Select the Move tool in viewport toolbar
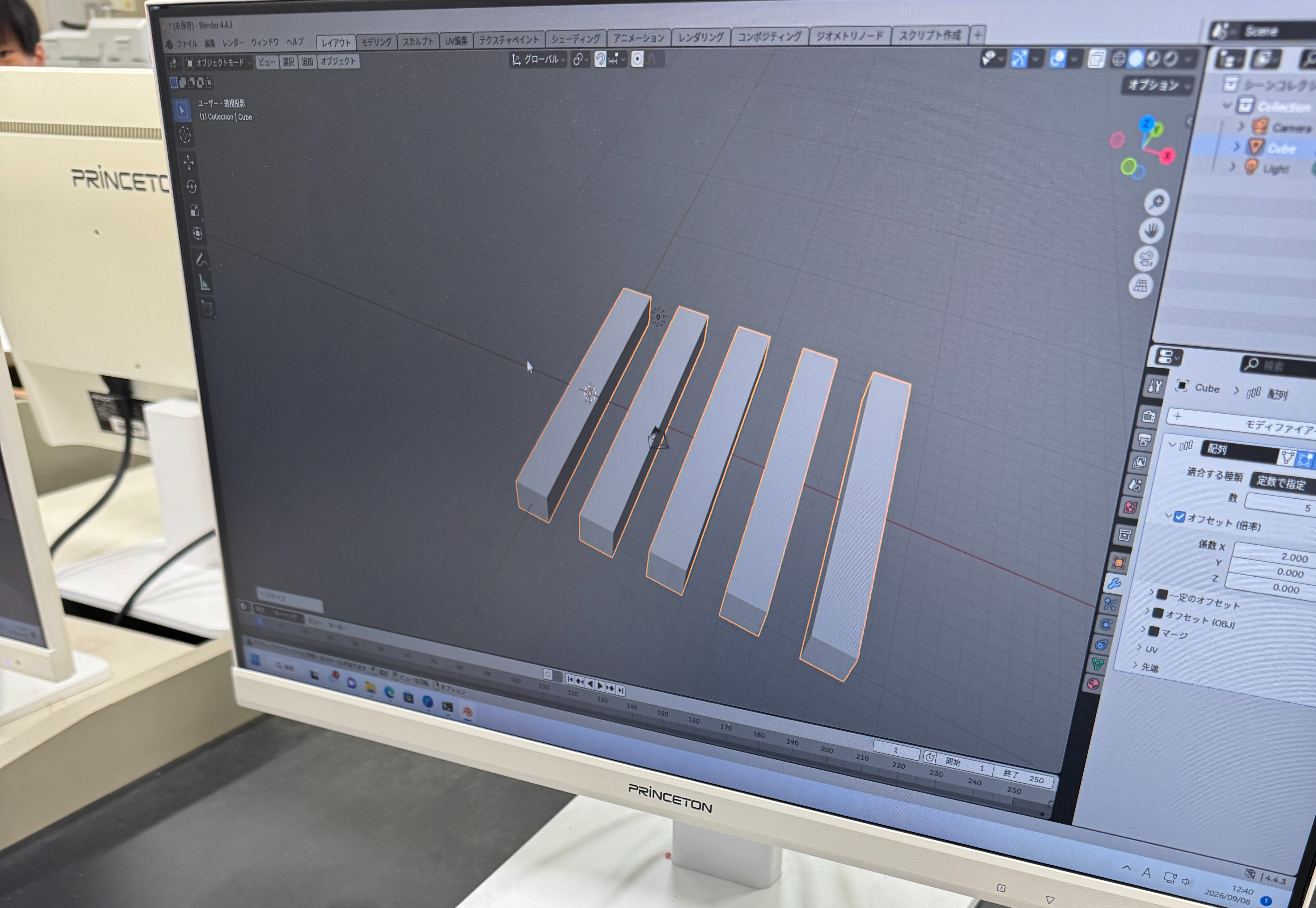The image size is (1316, 908). (x=188, y=162)
